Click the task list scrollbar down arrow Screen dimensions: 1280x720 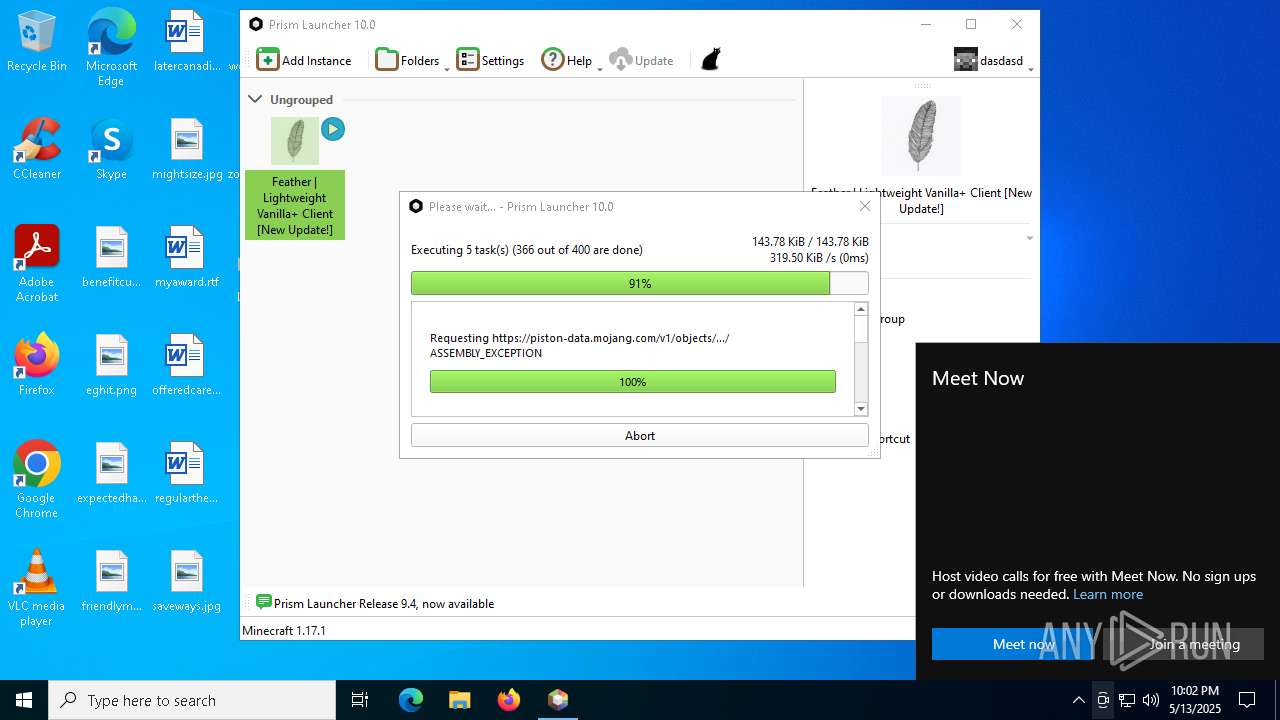coord(861,408)
